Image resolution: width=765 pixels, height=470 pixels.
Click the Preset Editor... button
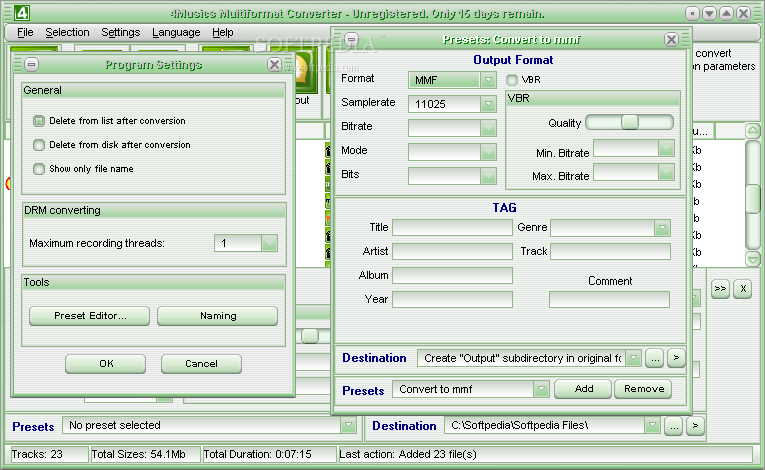pyautogui.click(x=89, y=316)
